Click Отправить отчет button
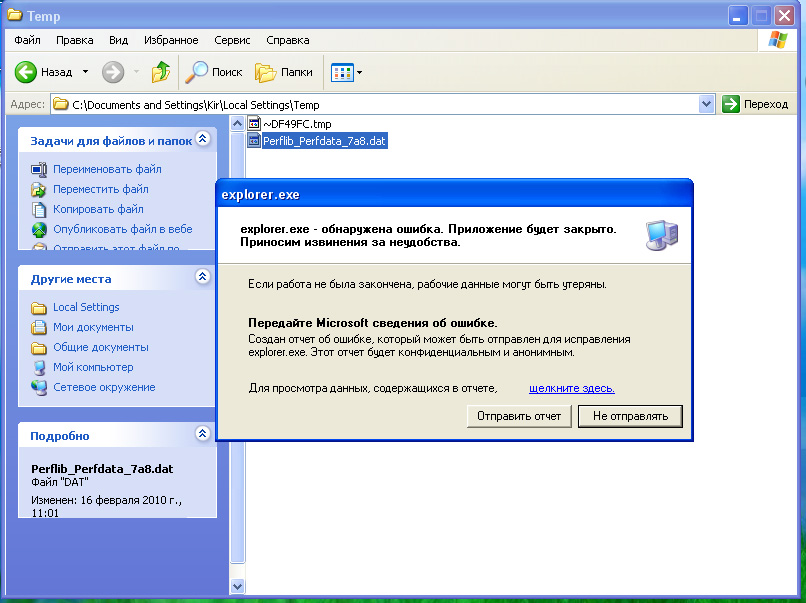This screenshot has width=806, height=603. pyautogui.click(x=519, y=416)
